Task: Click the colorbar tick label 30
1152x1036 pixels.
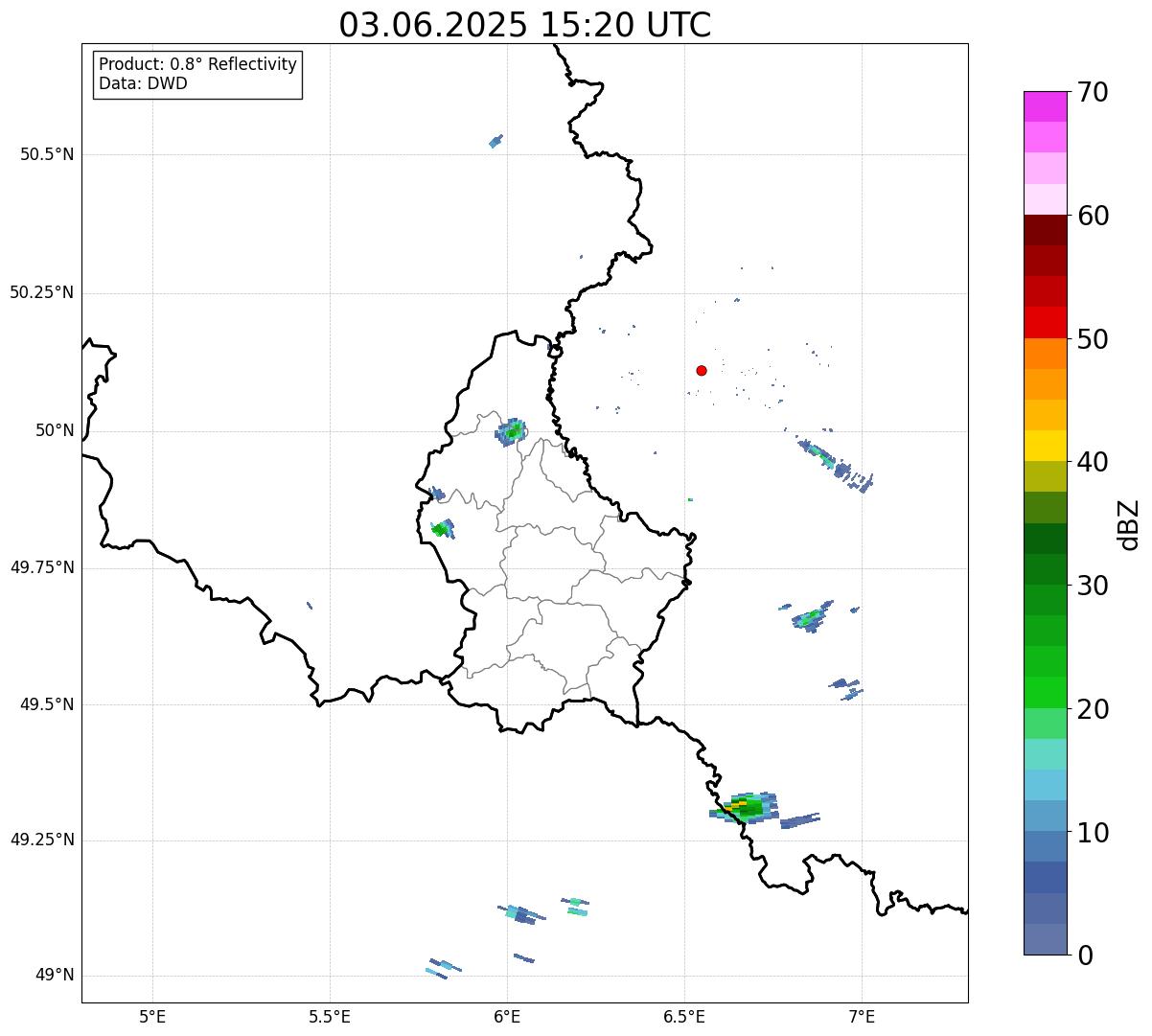Action: click(1093, 586)
